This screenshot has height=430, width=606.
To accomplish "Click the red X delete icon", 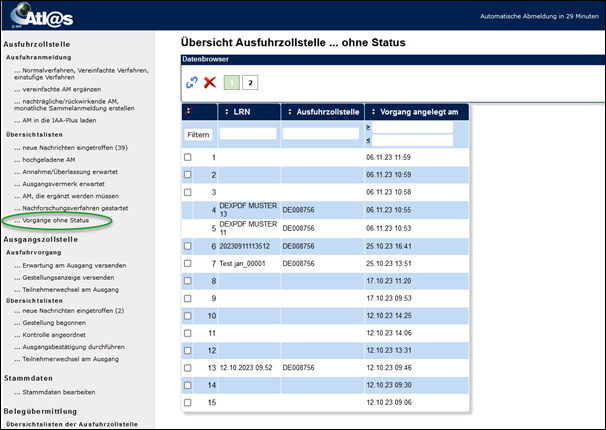I will tap(209, 82).
